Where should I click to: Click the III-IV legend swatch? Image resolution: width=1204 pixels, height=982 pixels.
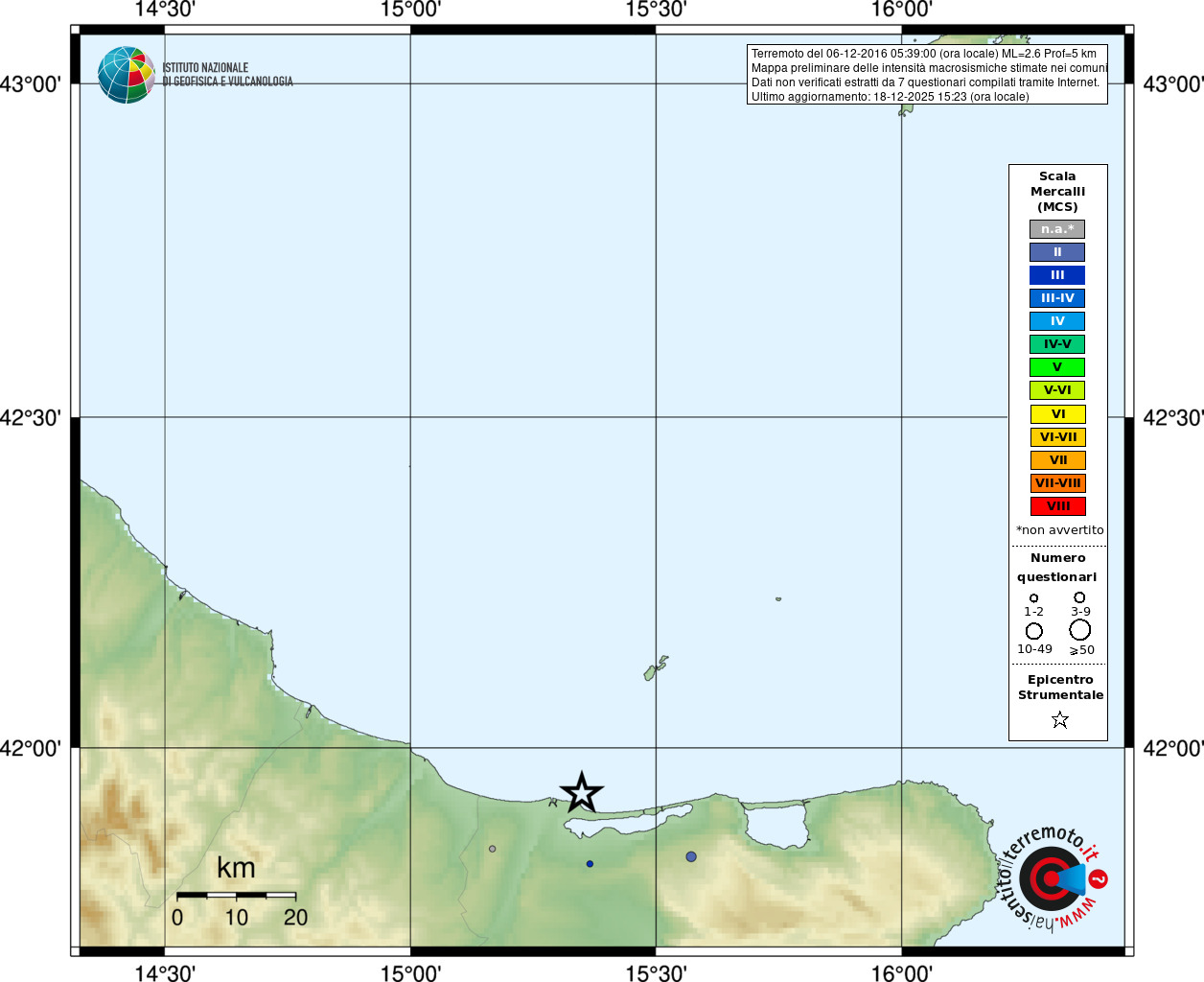(x=1057, y=298)
